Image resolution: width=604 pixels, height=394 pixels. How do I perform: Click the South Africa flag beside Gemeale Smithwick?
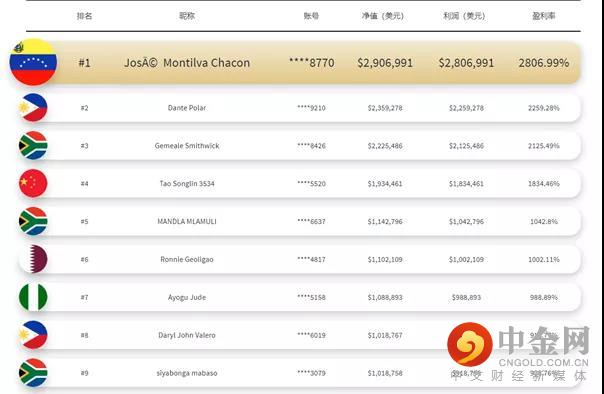(x=33, y=145)
